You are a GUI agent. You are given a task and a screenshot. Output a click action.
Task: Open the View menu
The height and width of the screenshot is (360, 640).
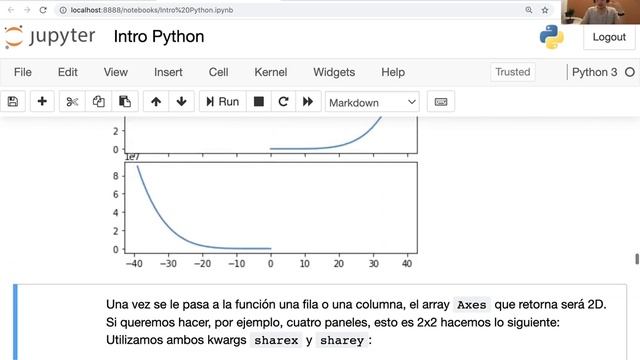(x=116, y=72)
